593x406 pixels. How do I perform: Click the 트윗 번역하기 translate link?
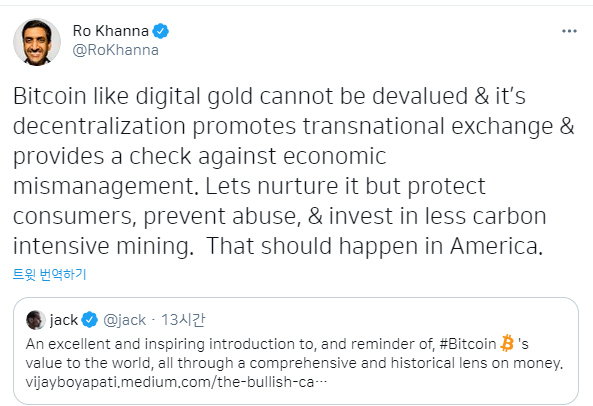[50, 274]
